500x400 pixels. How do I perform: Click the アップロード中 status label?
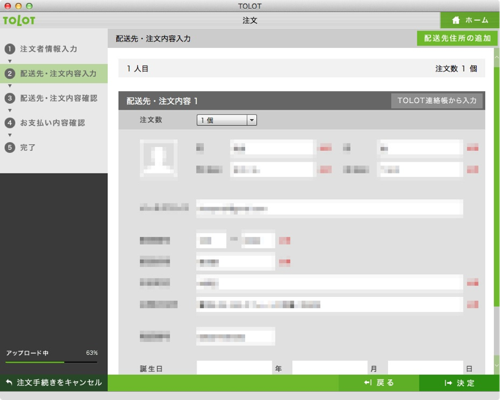(x=27, y=353)
